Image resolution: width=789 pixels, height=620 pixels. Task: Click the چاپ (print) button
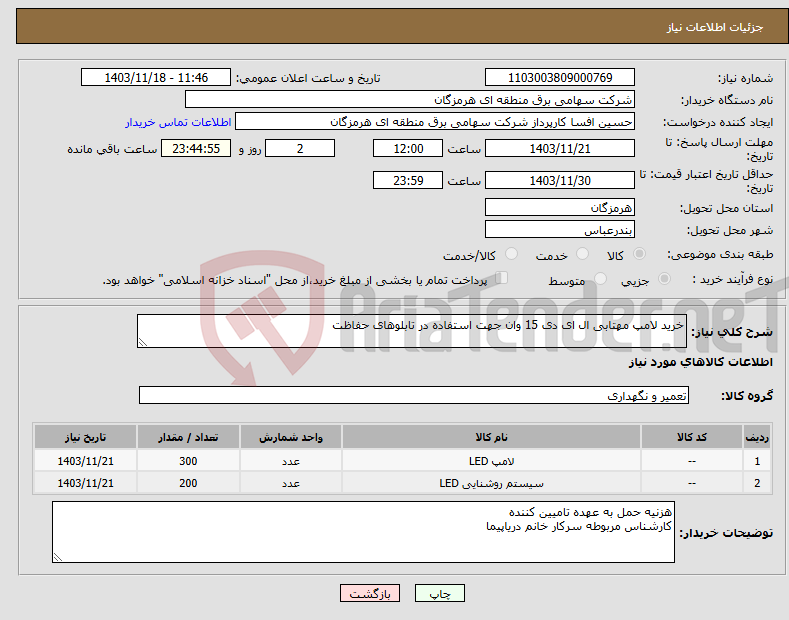pos(439,593)
